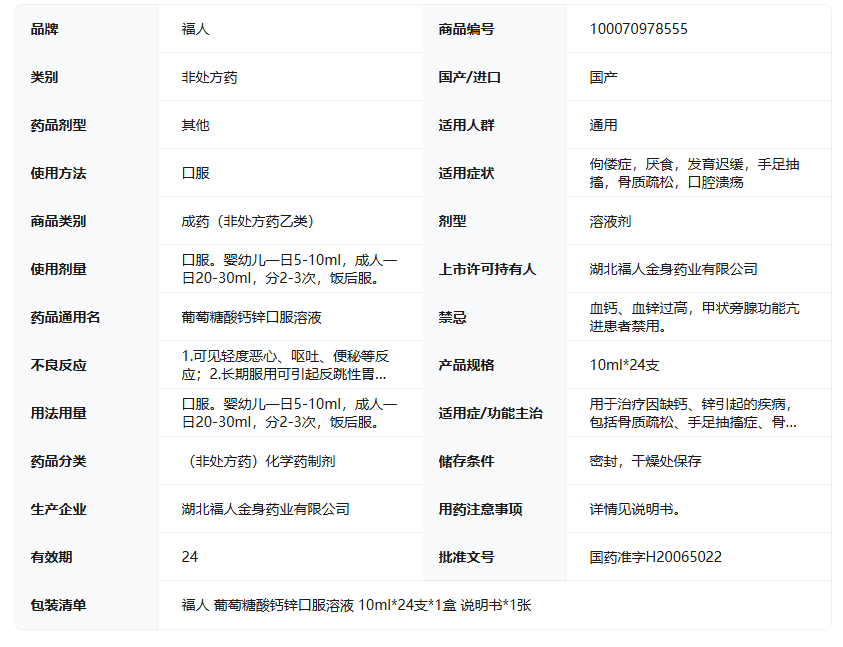Click the '有效期' label
This screenshot has width=843, height=647.
pos(52,557)
